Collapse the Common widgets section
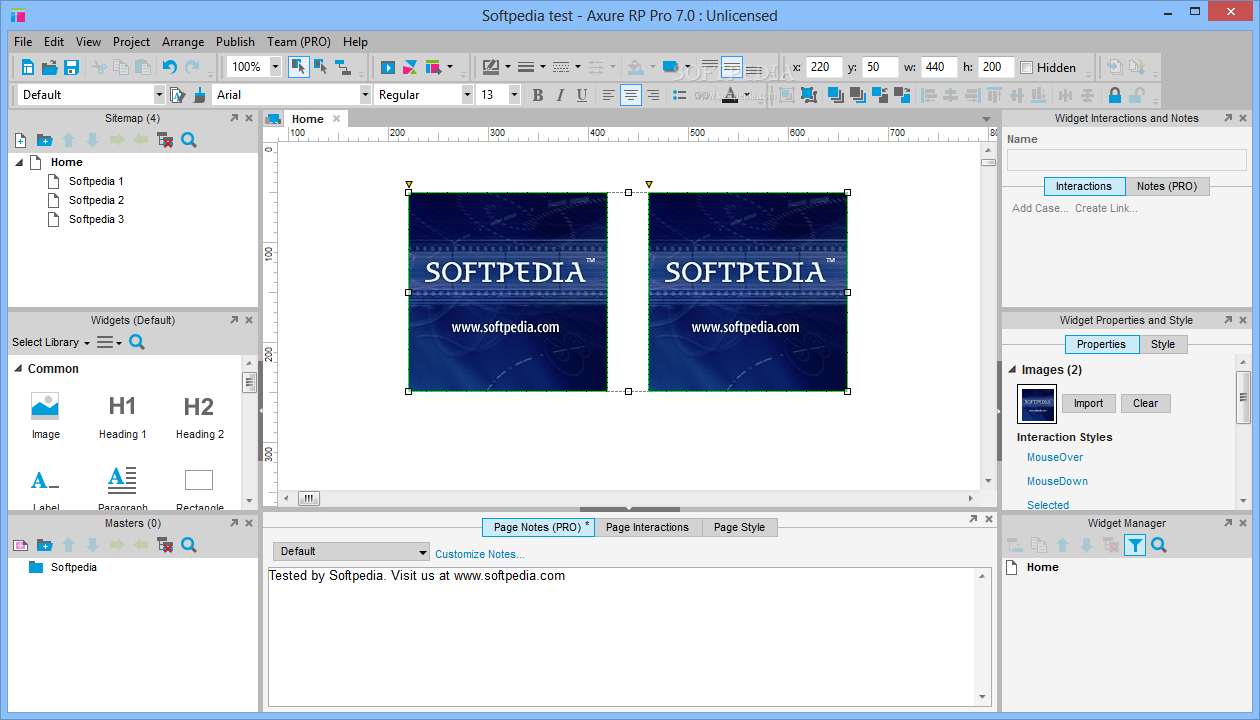This screenshot has height=720, width=1260. pos(19,369)
